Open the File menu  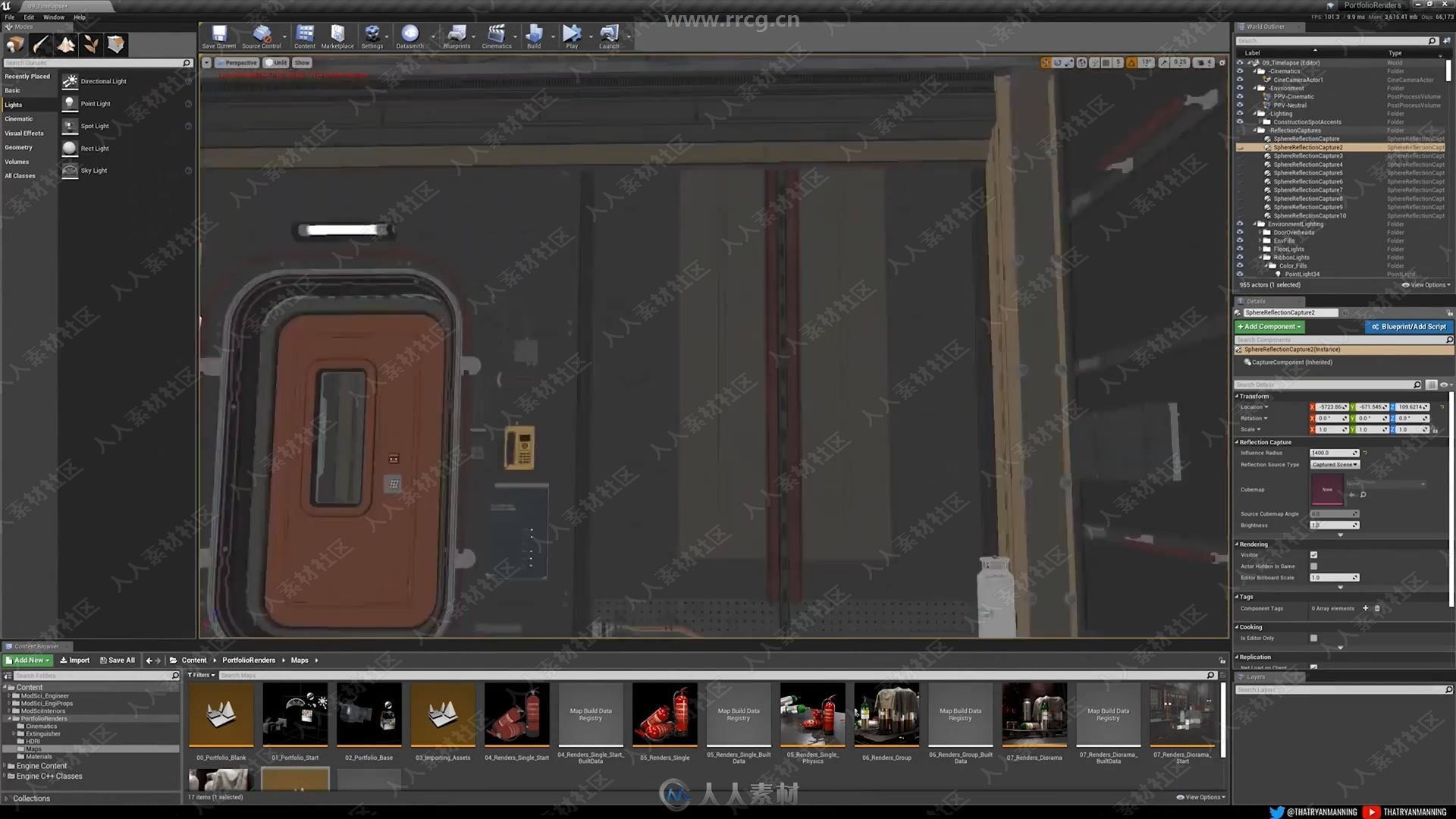10,17
